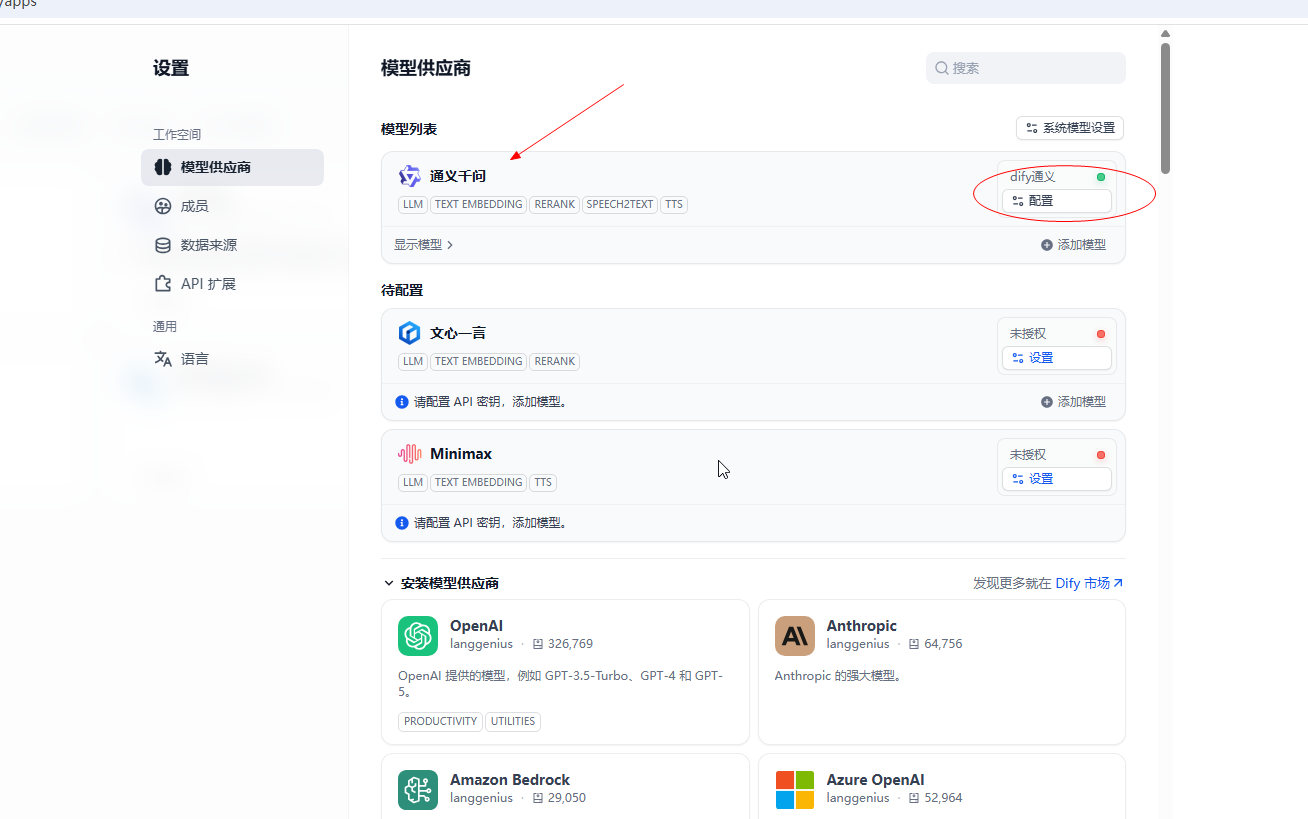
Task: Click 添加模型 for 通义千问
Action: (x=1073, y=245)
